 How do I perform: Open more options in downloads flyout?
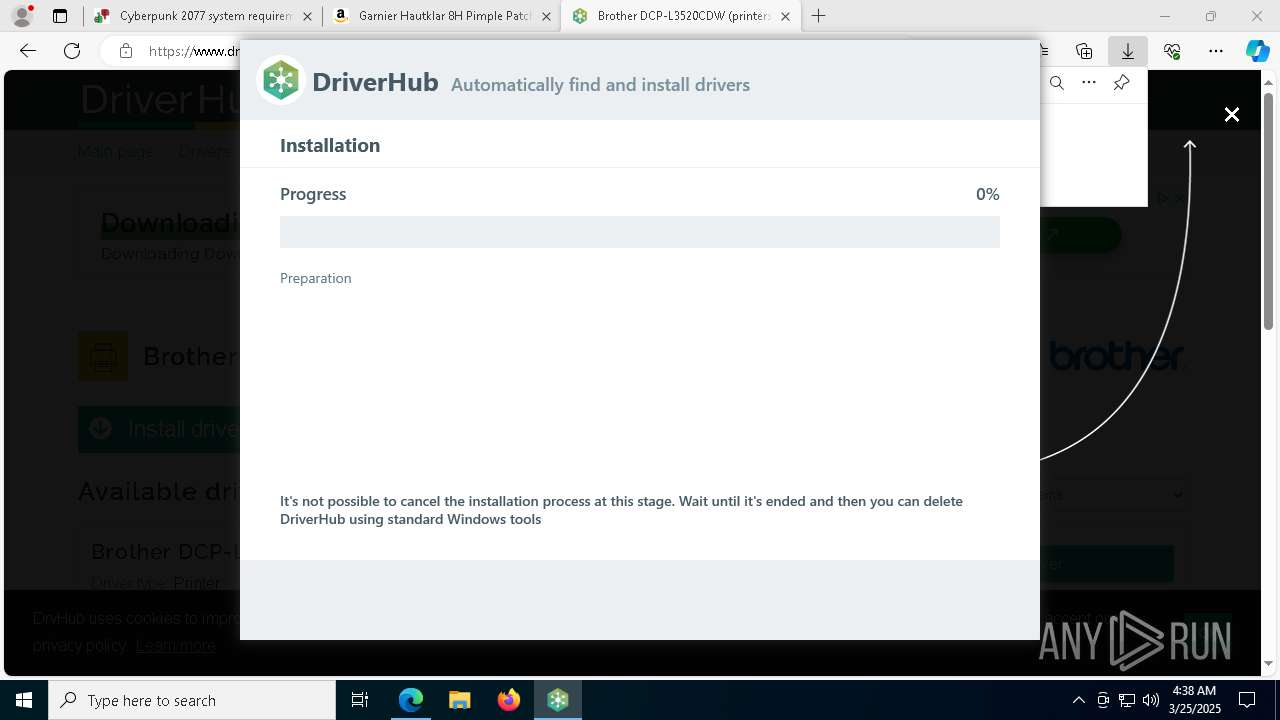[1089, 83]
